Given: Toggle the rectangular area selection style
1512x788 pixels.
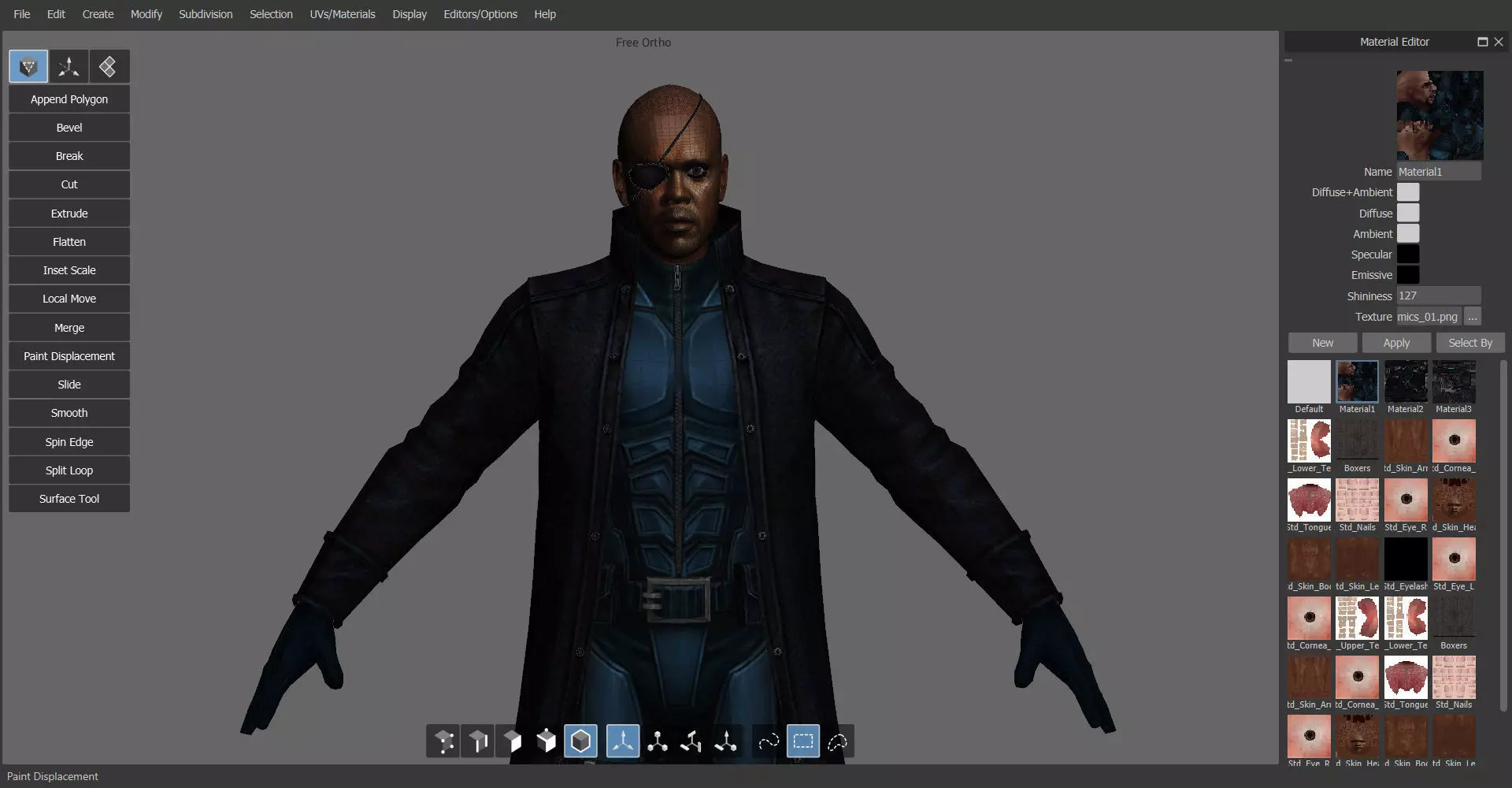Looking at the screenshot, I should (x=803, y=741).
